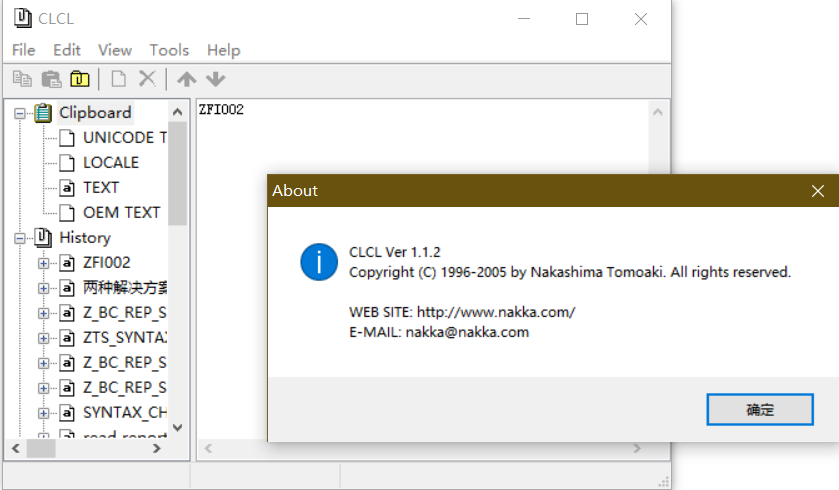The image size is (839, 490).
Task: Click the LOCALE item page icon
Action: point(66,163)
